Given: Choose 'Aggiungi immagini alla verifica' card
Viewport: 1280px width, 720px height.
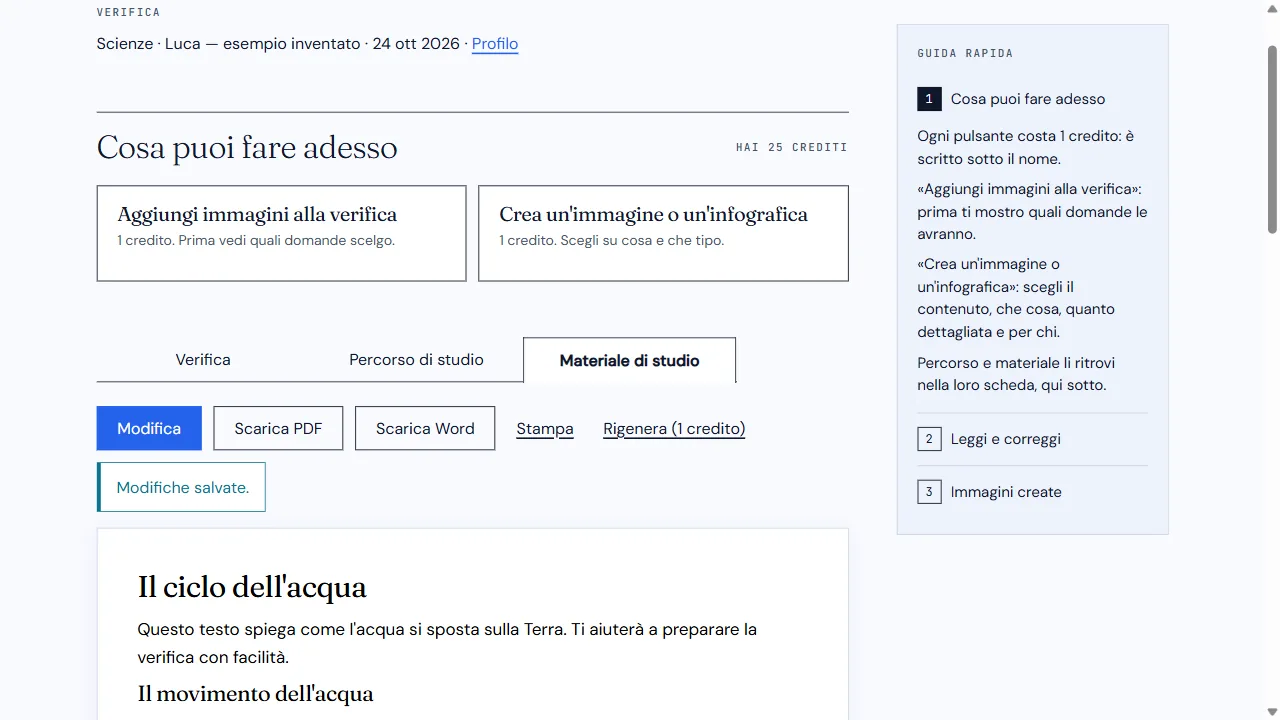Looking at the screenshot, I should 281,233.
